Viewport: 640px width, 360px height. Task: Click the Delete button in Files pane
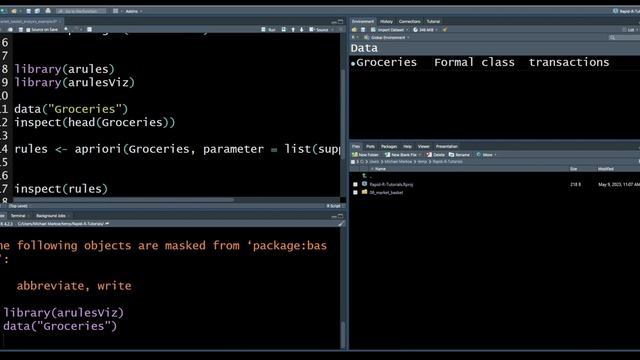pyautogui.click(x=436, y=155)
